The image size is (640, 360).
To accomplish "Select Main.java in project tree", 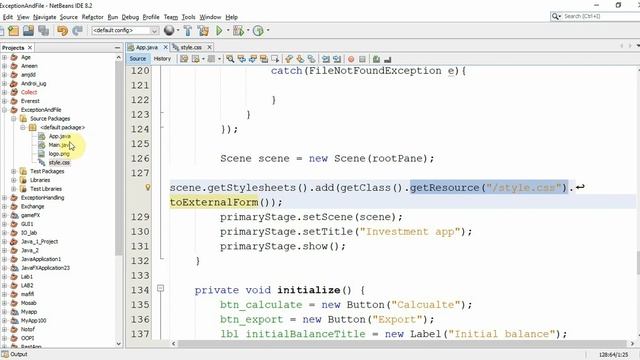I will [59, 145].
